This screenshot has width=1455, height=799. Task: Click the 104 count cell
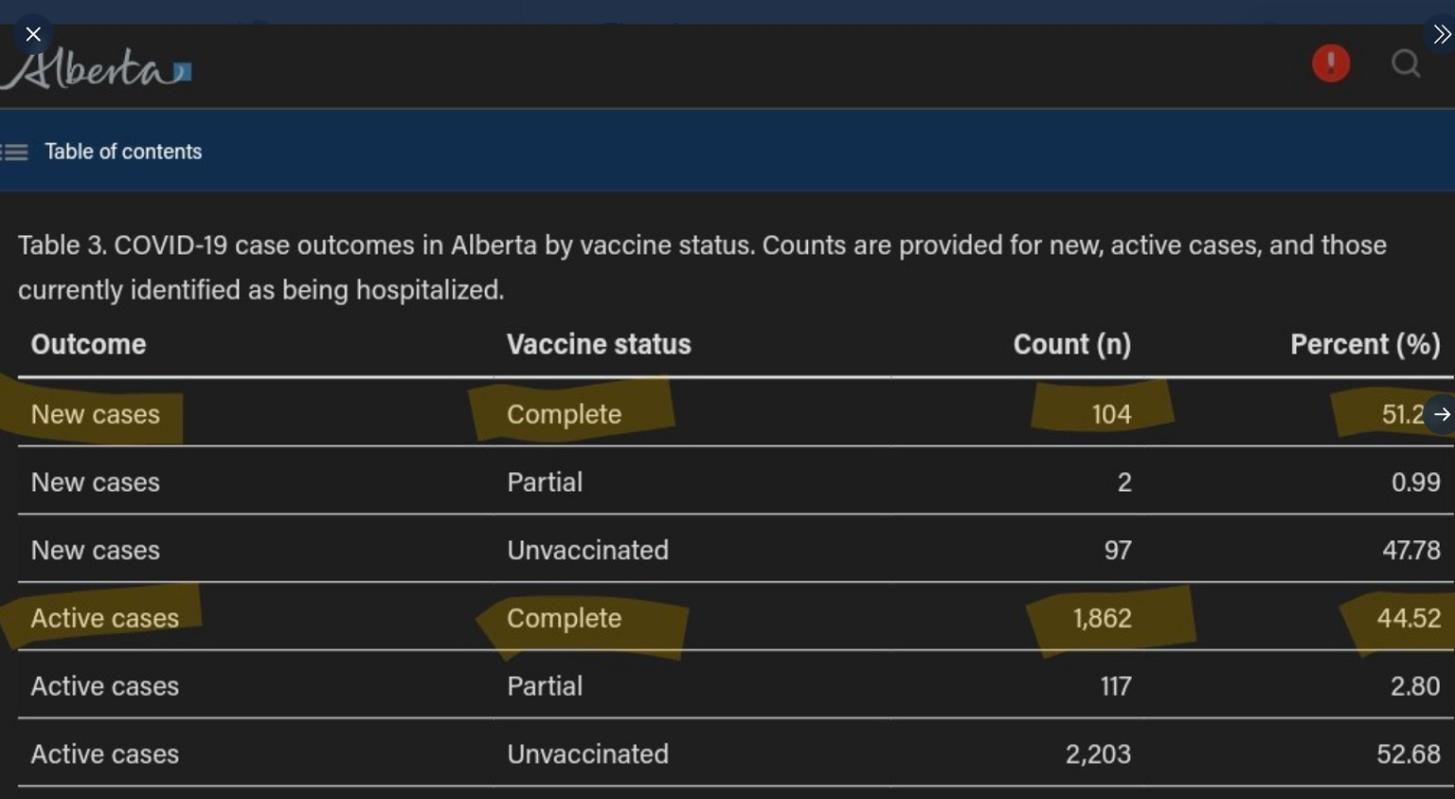pyautogui.click(x=1111, y=414)
